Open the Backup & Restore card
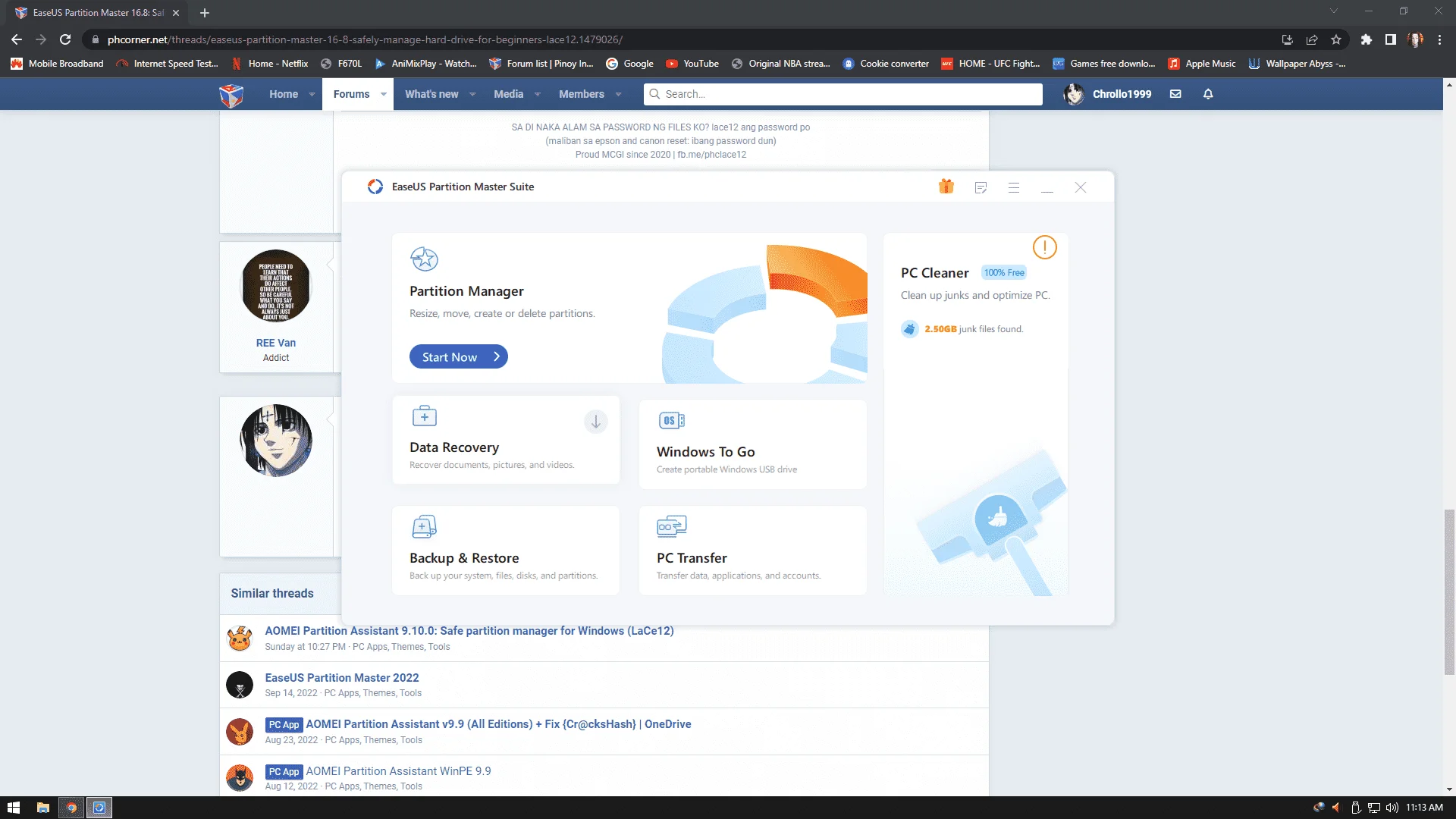The image size is (1456, 819). pyautogui.click(x=506, y=550)
